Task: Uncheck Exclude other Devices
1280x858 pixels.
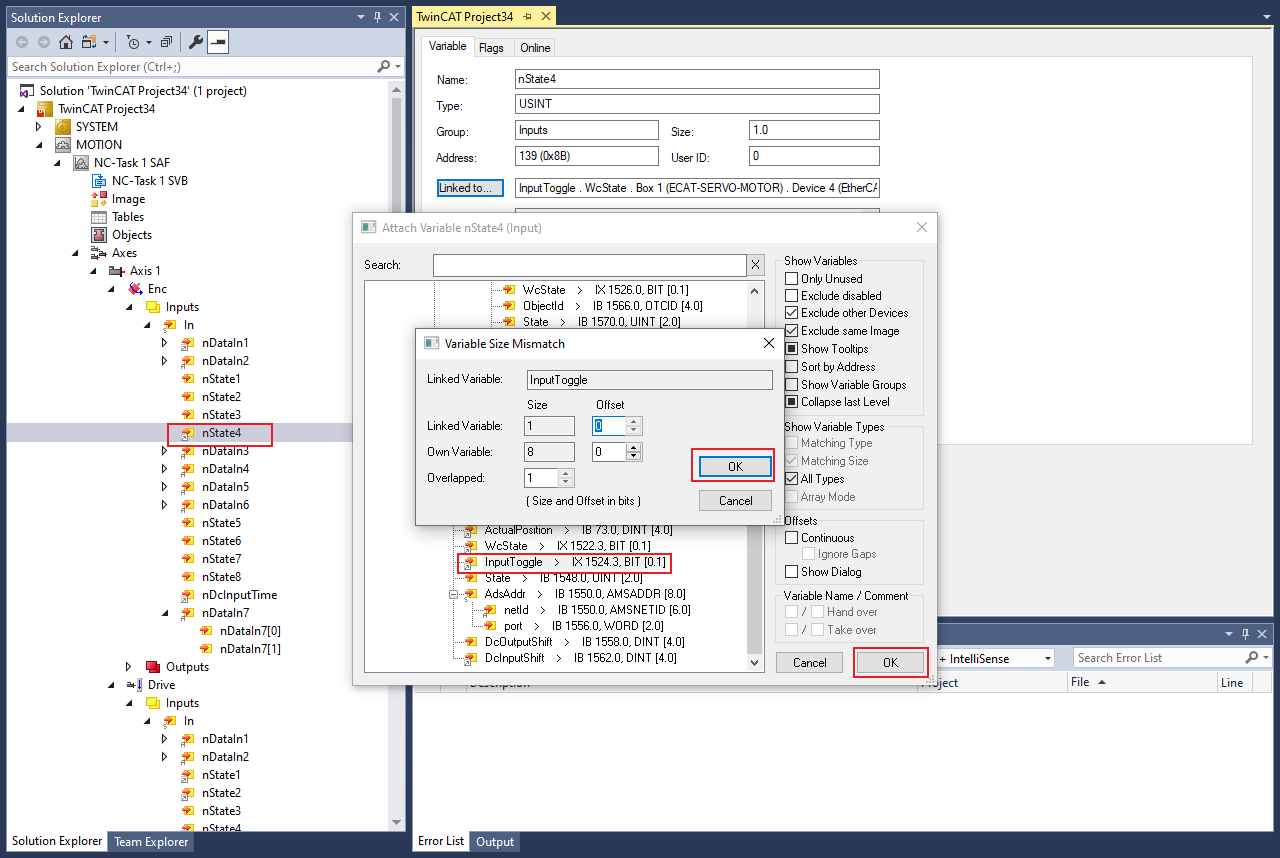Action: (x=792, y=313)
